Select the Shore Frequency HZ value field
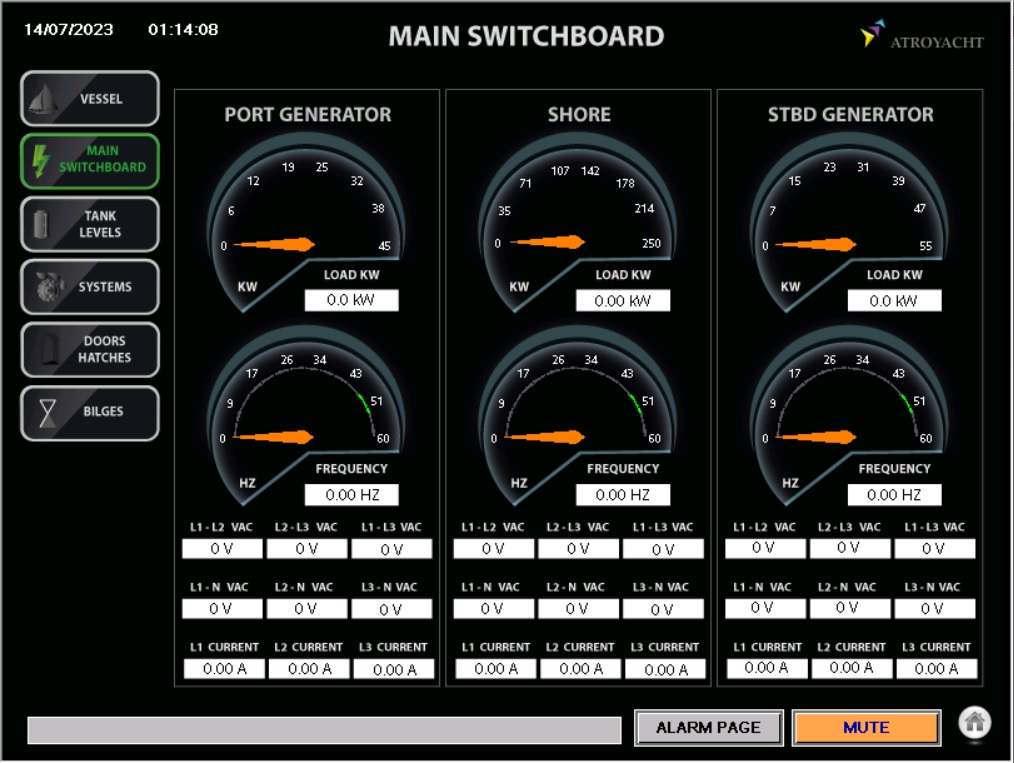 coord(622,494)
